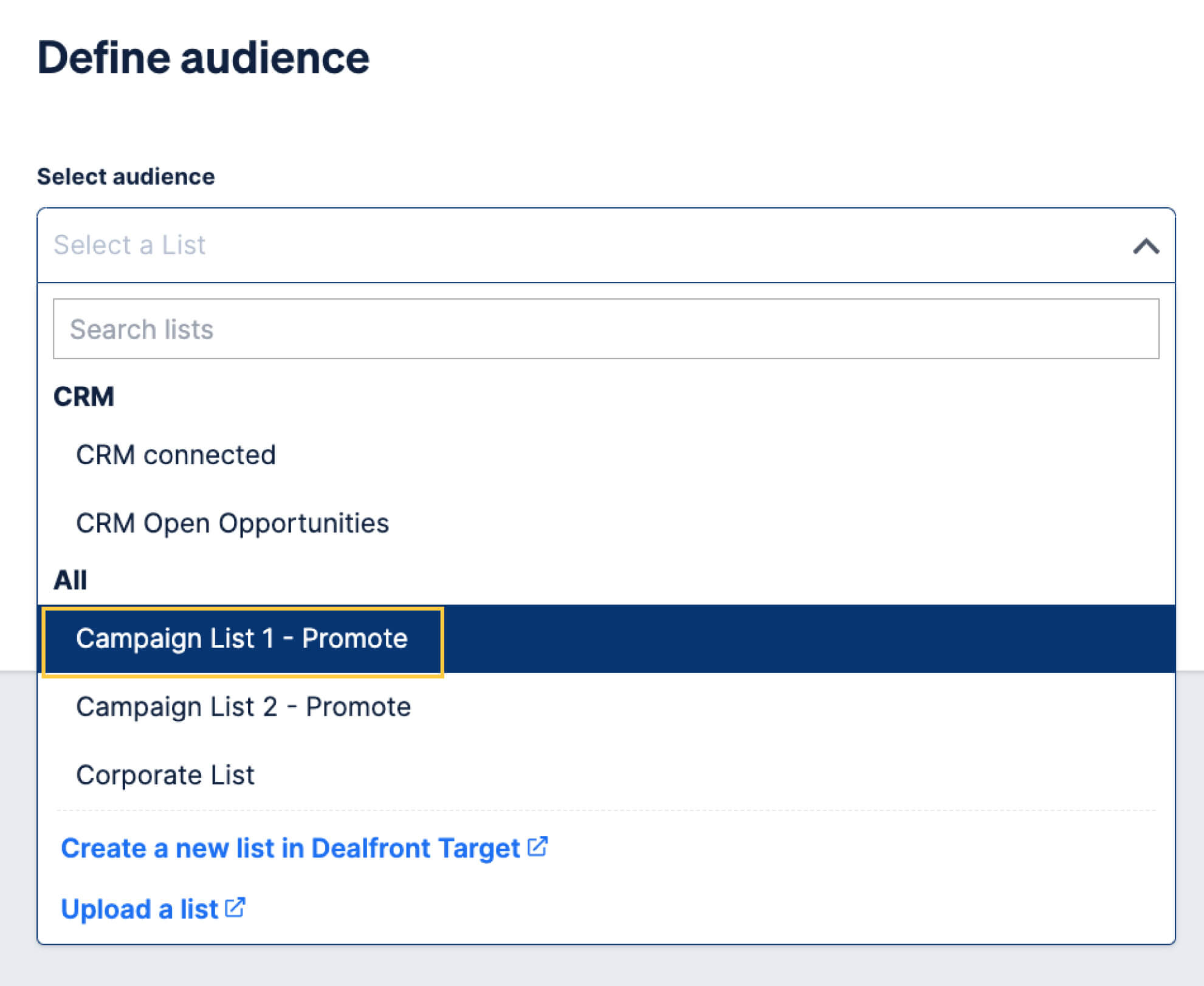Collapse the list dropdown using the chevron
1204x986 pixels.
coord(1145,245)
